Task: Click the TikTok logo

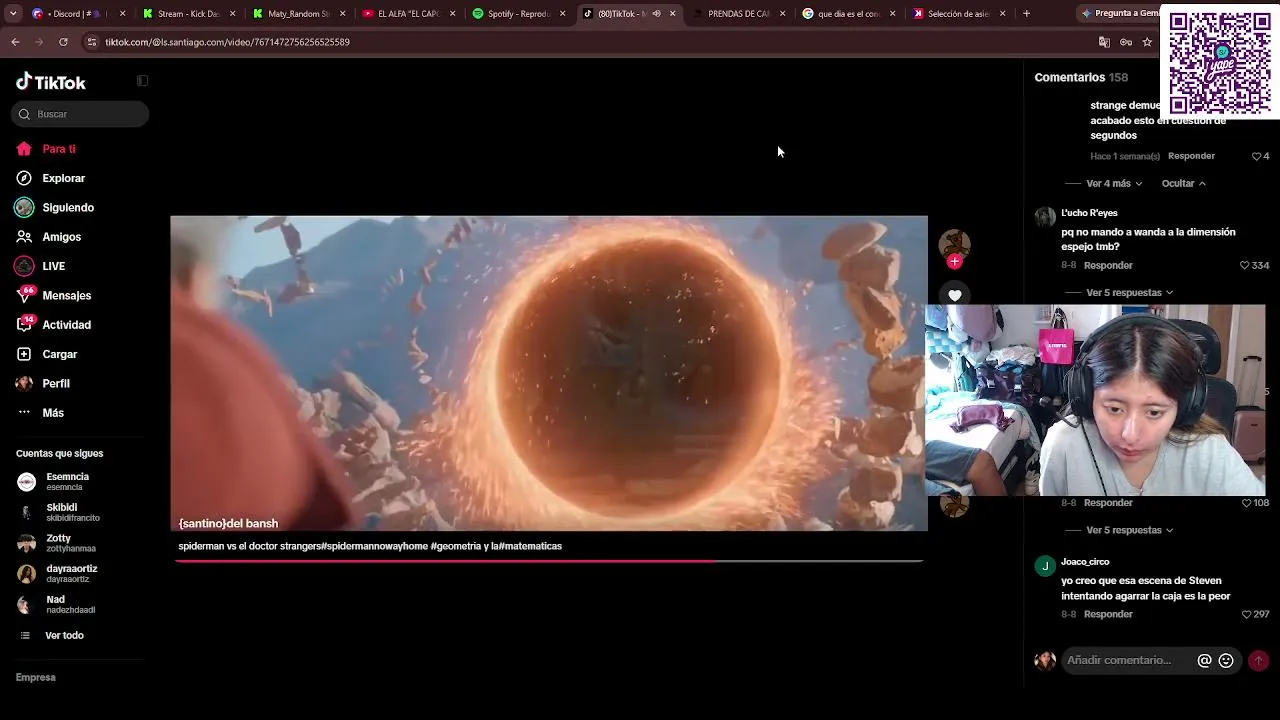Action: (x=51, y=82)
